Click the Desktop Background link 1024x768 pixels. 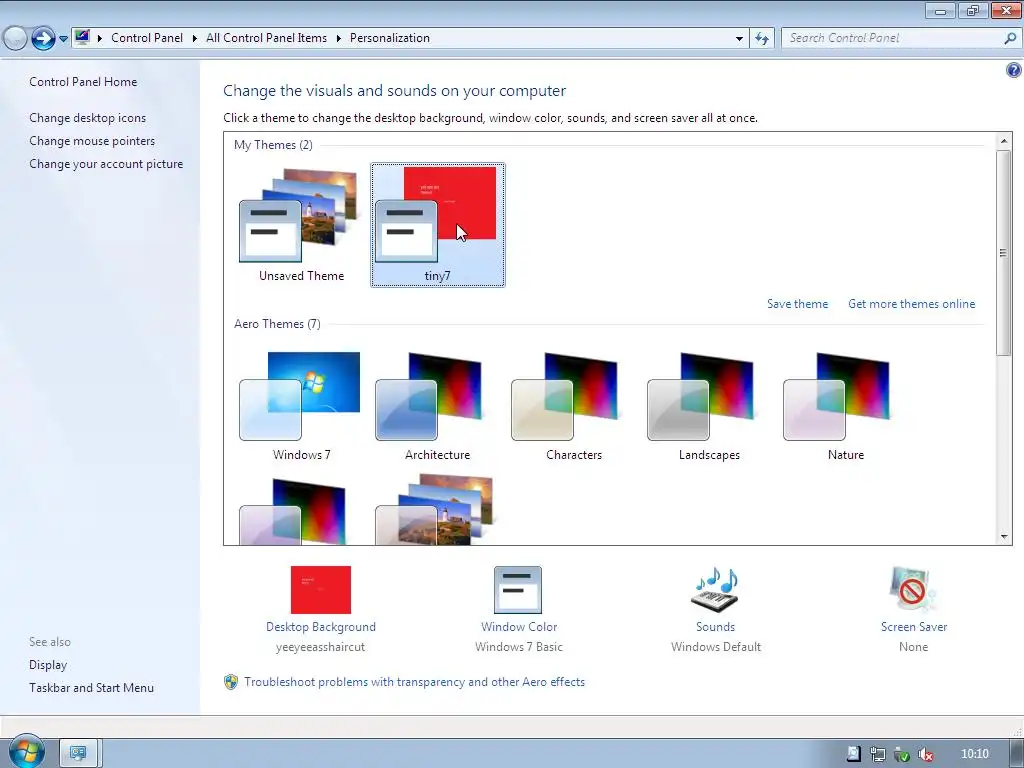click(321, 627)
